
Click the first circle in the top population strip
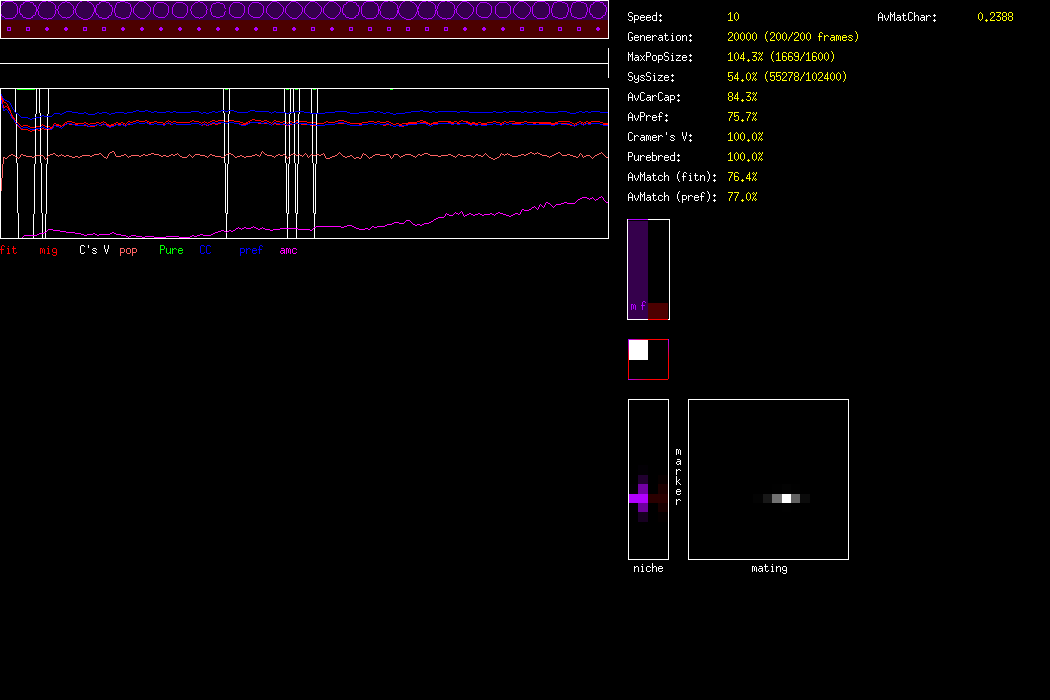point(9,11)
